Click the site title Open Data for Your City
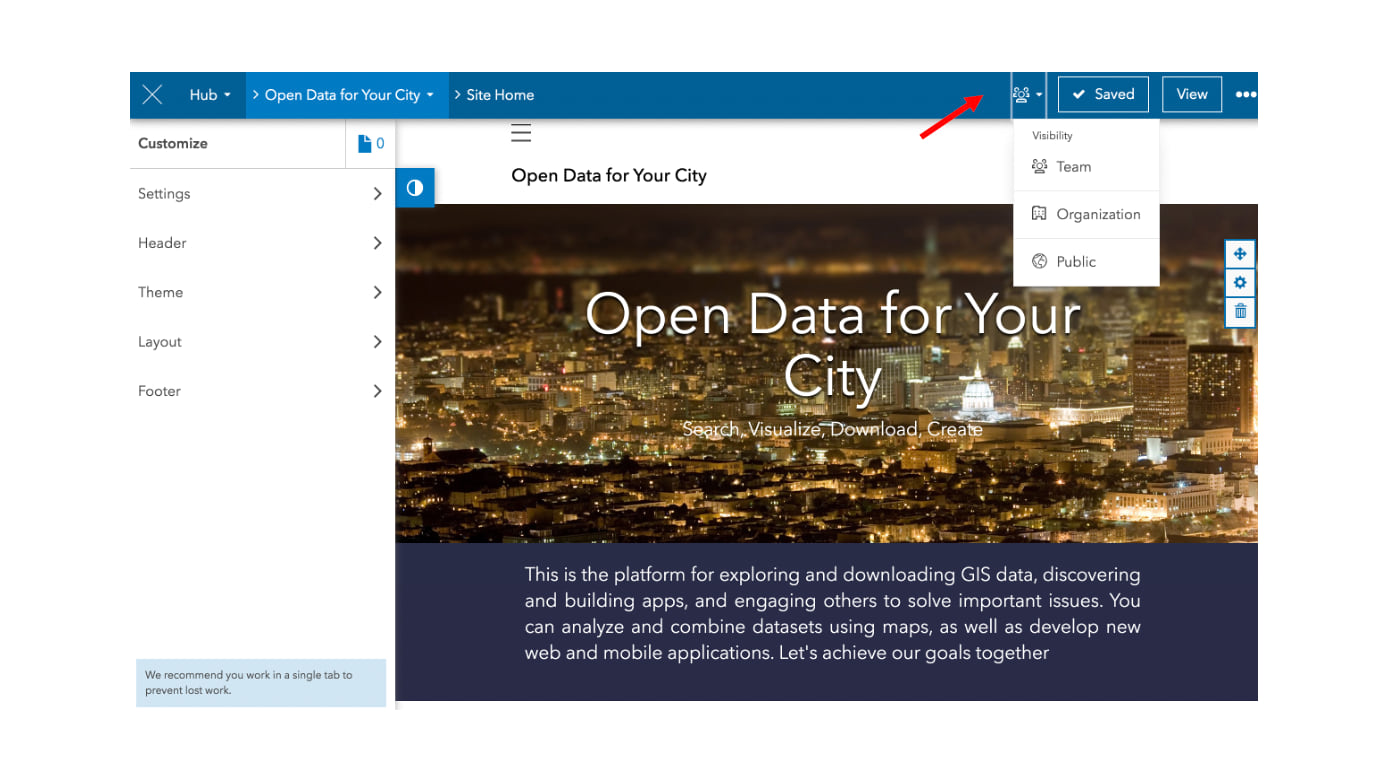The width and height of the screenshot is (1398, 782). pyautogui.click(x=609, y=175)
